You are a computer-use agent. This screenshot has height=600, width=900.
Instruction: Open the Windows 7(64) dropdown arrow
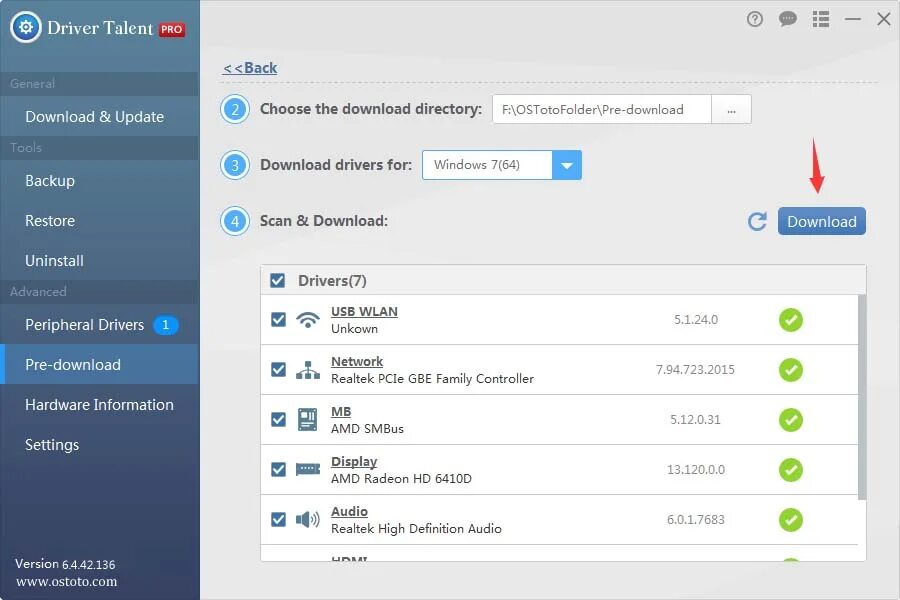tap(567, 165)
